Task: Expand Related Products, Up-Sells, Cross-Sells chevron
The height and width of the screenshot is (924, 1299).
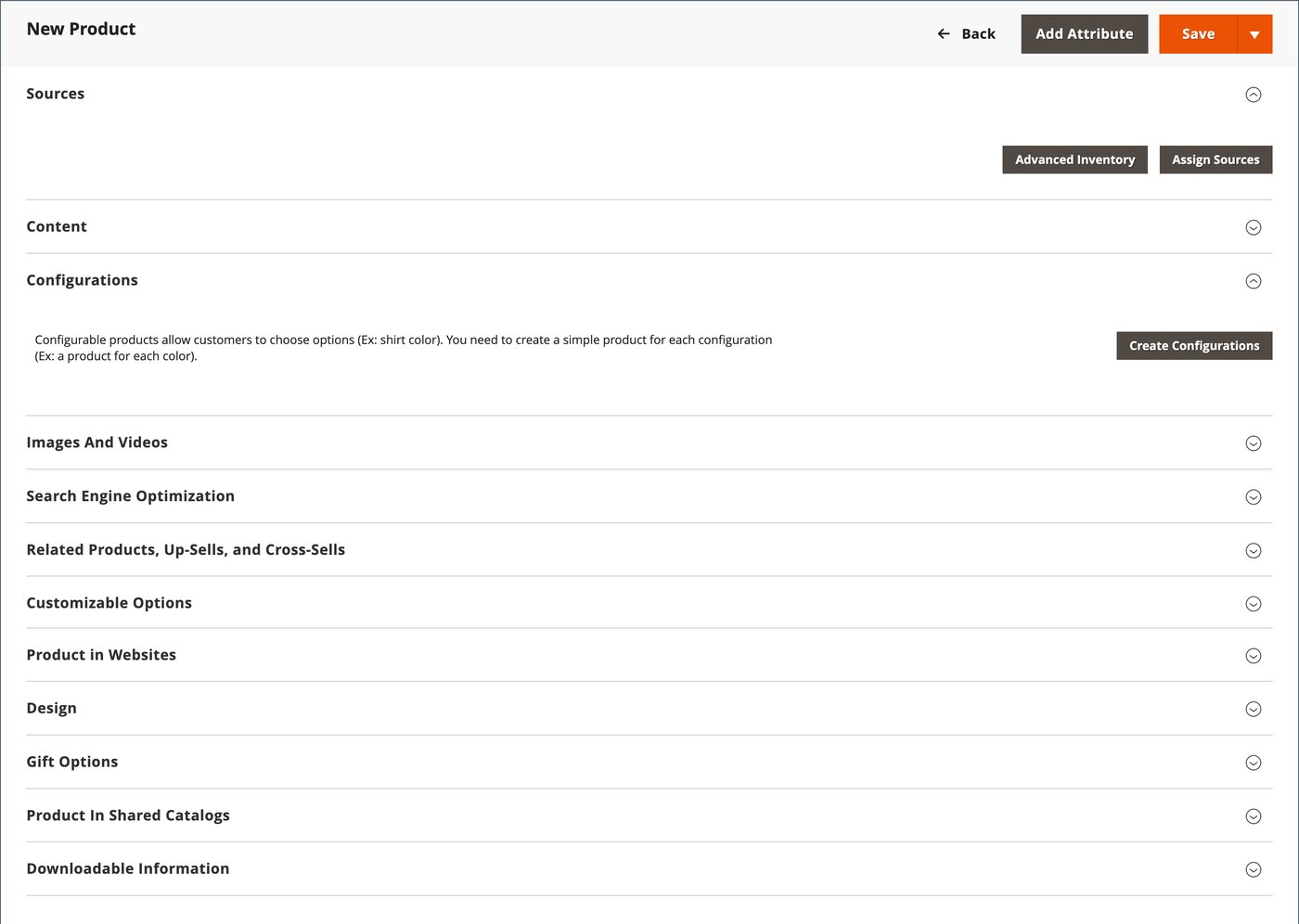Action: pyautogui.click(x=1254, y=551)
